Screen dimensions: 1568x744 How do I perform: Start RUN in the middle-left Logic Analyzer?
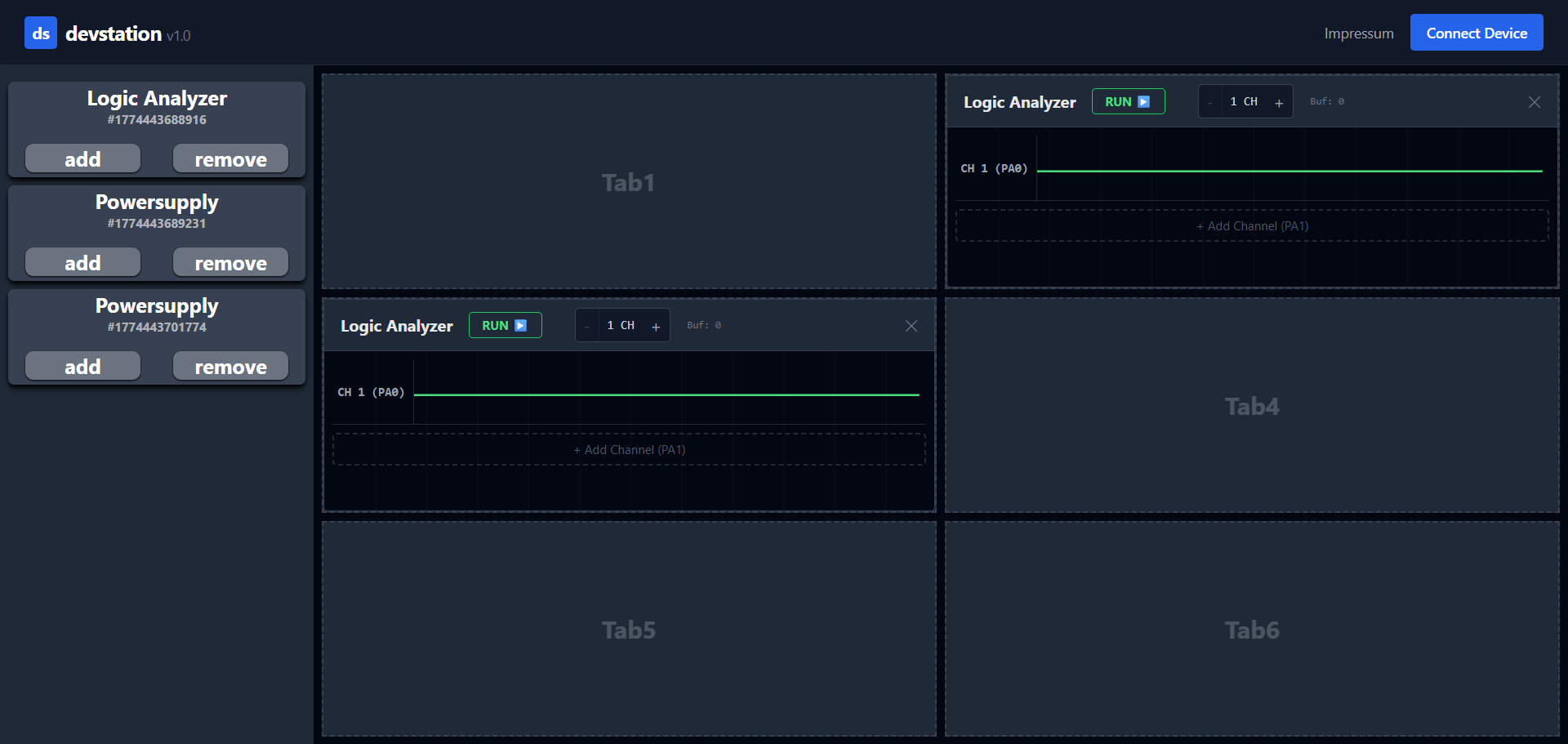coord(504,326)
